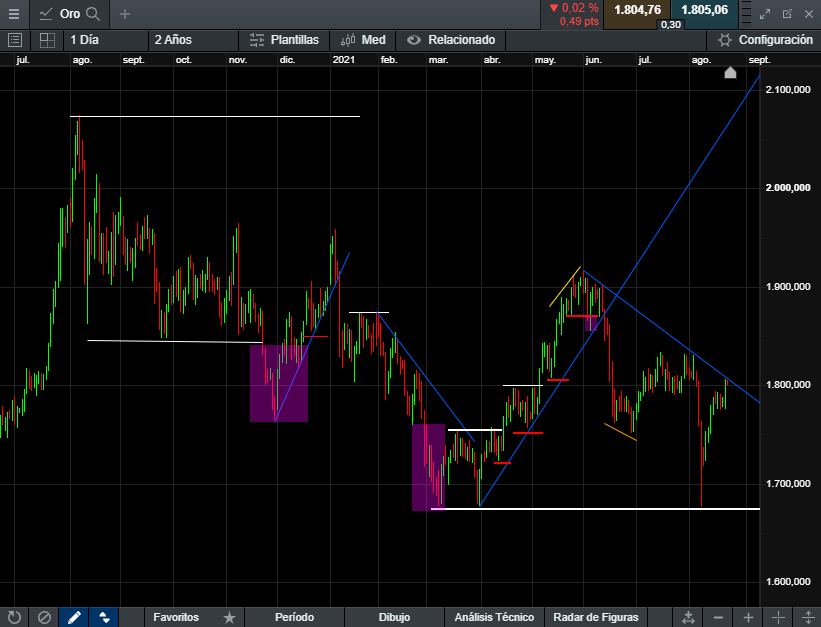
Task: Click the jun. label on time axis
Action: (x=593, y=60)
